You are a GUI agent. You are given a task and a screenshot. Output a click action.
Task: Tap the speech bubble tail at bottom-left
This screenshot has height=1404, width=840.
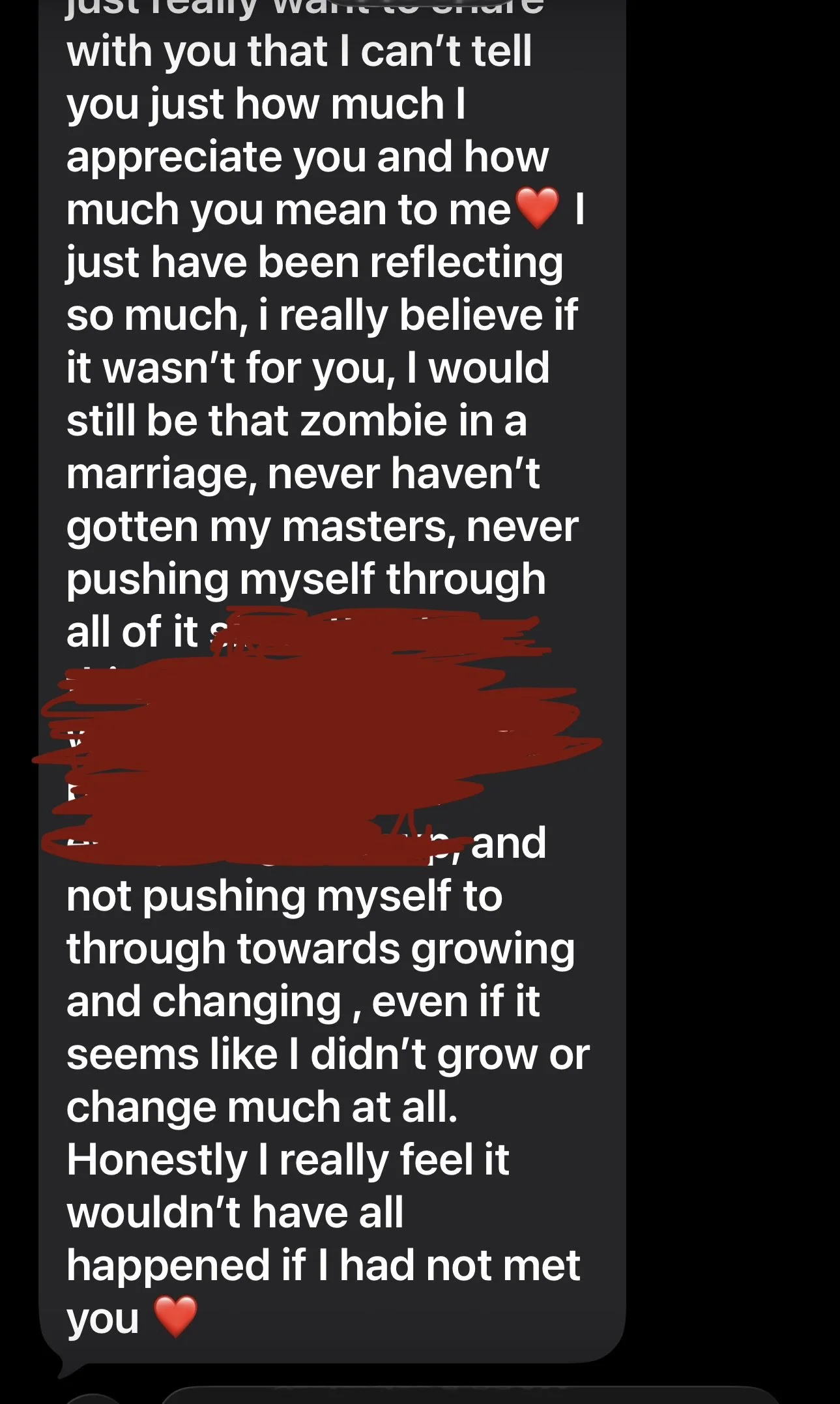click(x=64, y=1365)
